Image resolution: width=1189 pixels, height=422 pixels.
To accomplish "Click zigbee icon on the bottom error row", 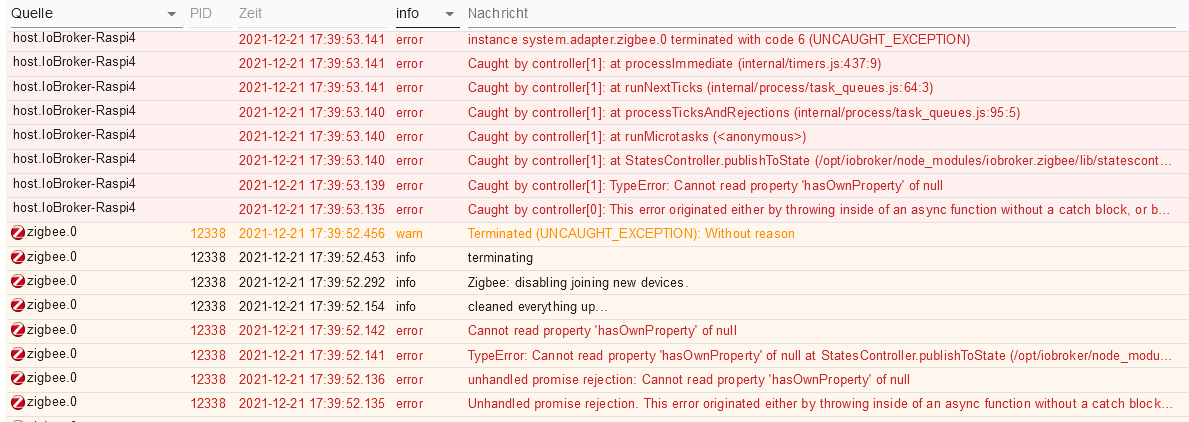I will coord(18,403).
